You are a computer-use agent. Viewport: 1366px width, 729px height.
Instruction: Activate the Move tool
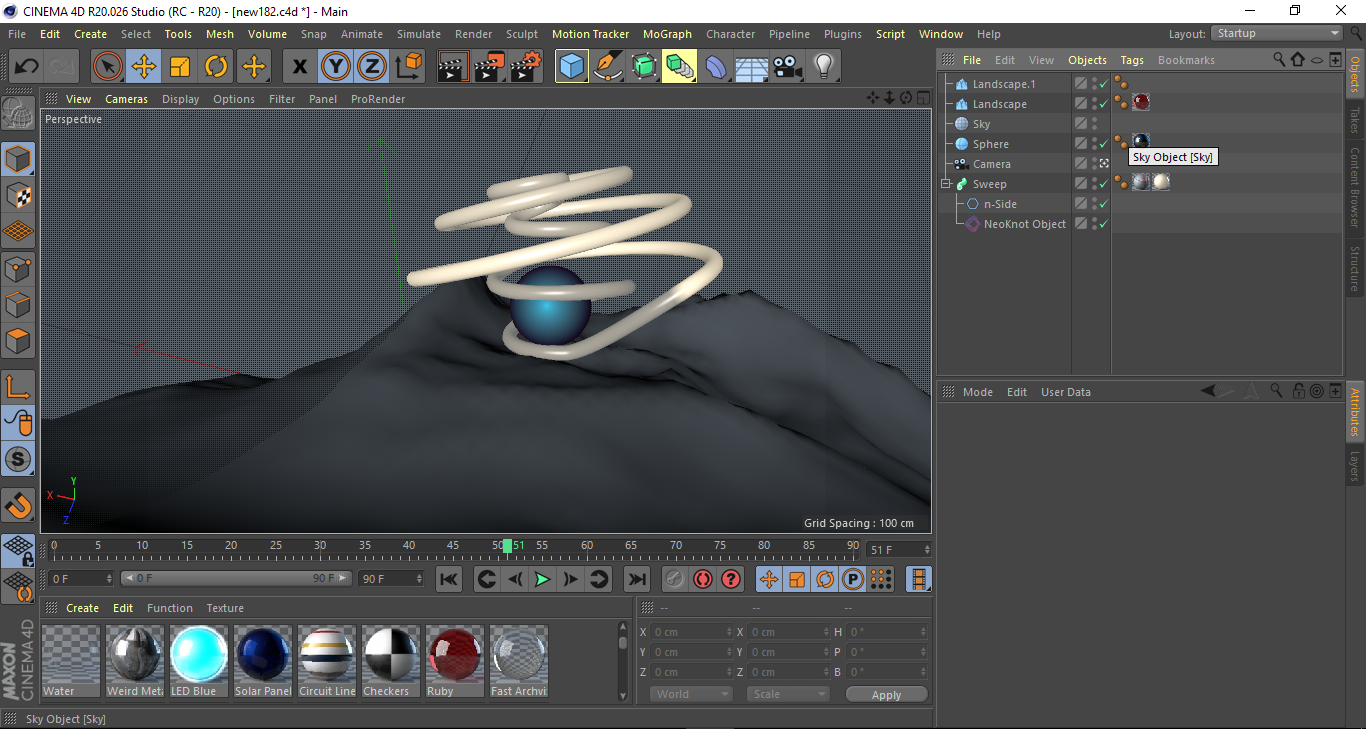tap(144, 67)
